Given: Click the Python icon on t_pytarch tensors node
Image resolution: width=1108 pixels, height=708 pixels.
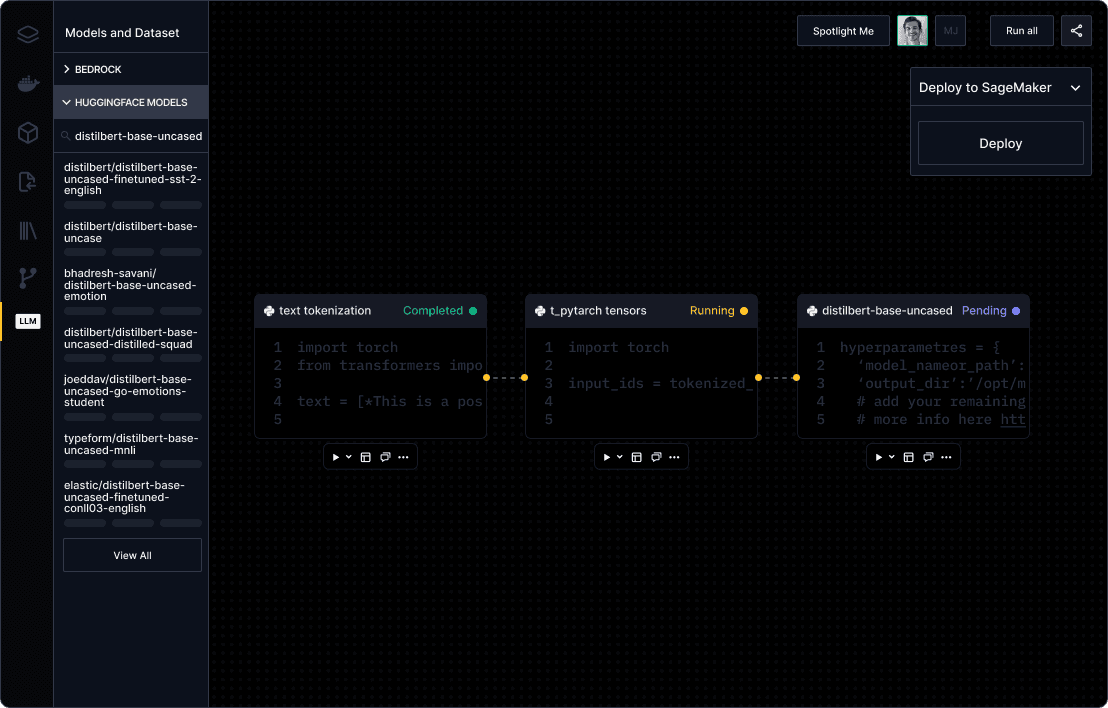Looking at the screenshot, I should pyautogui.click(x=541, y=311).
